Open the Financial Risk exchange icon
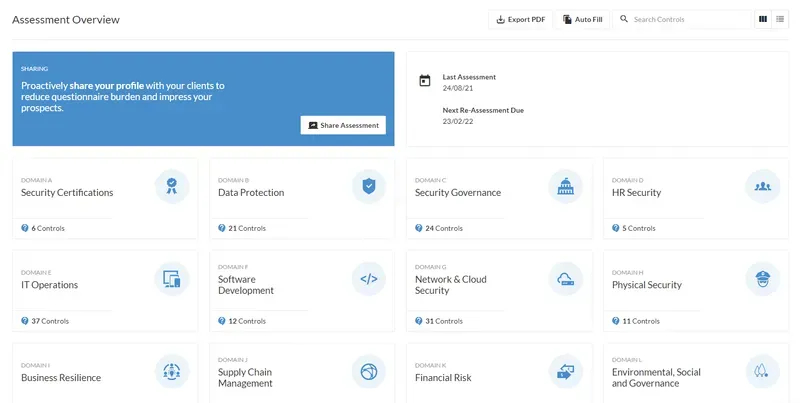This screenshot has height=403, width=800. (x=565, y=372)
